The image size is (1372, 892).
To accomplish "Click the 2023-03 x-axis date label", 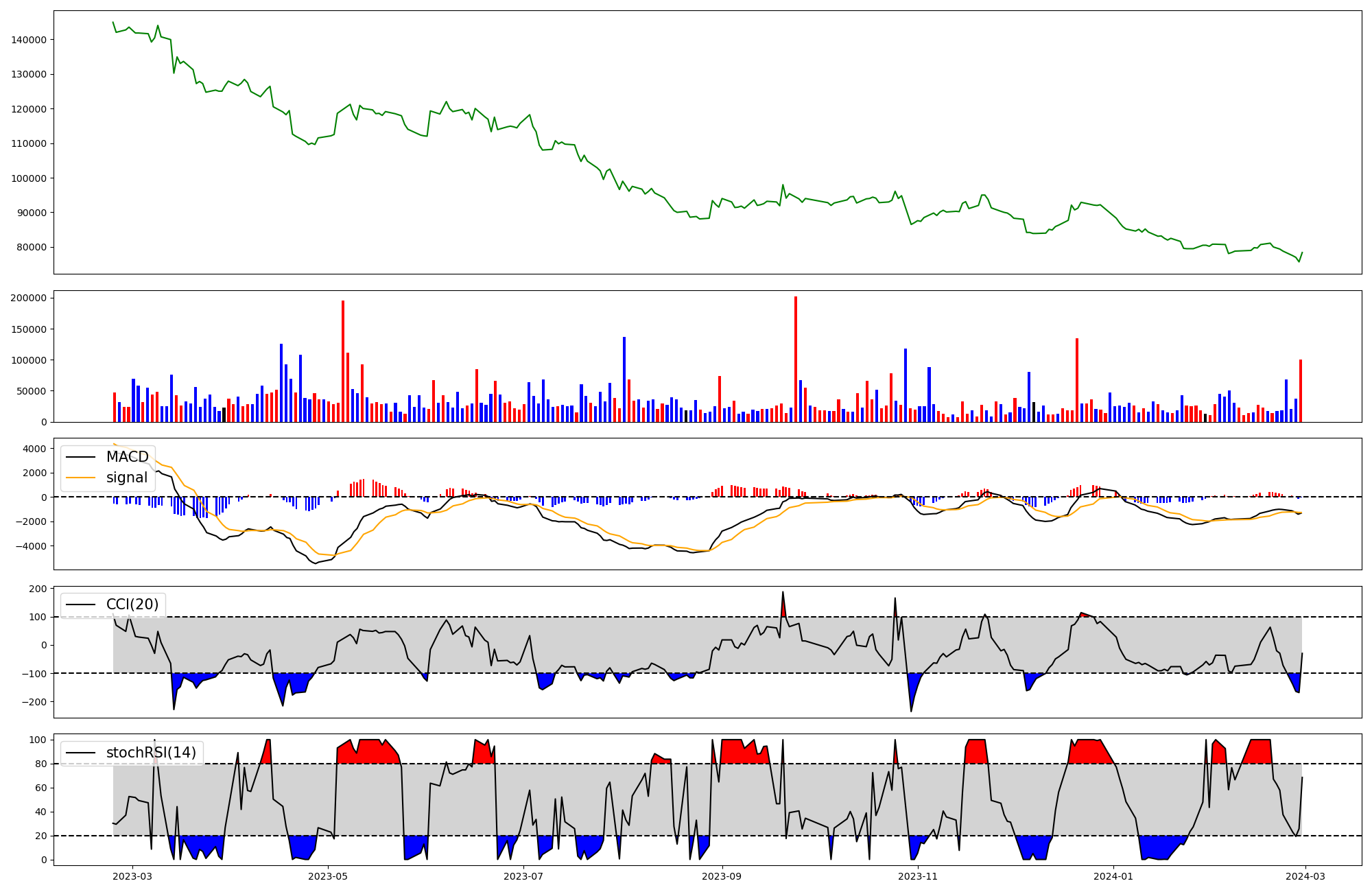I will [132, 876].
